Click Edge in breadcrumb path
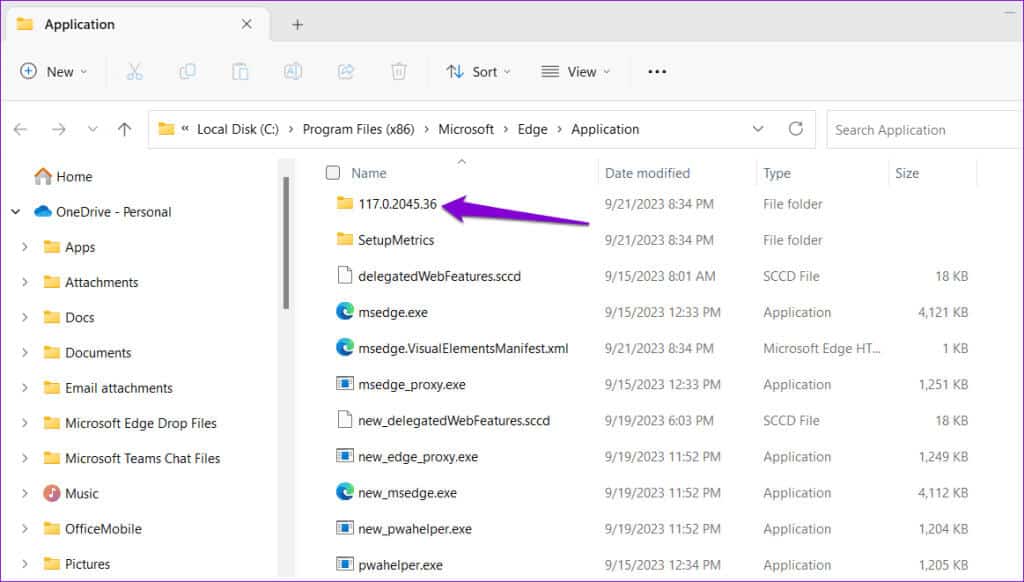This screenshot has width=1024, height=582. (532, 129)
